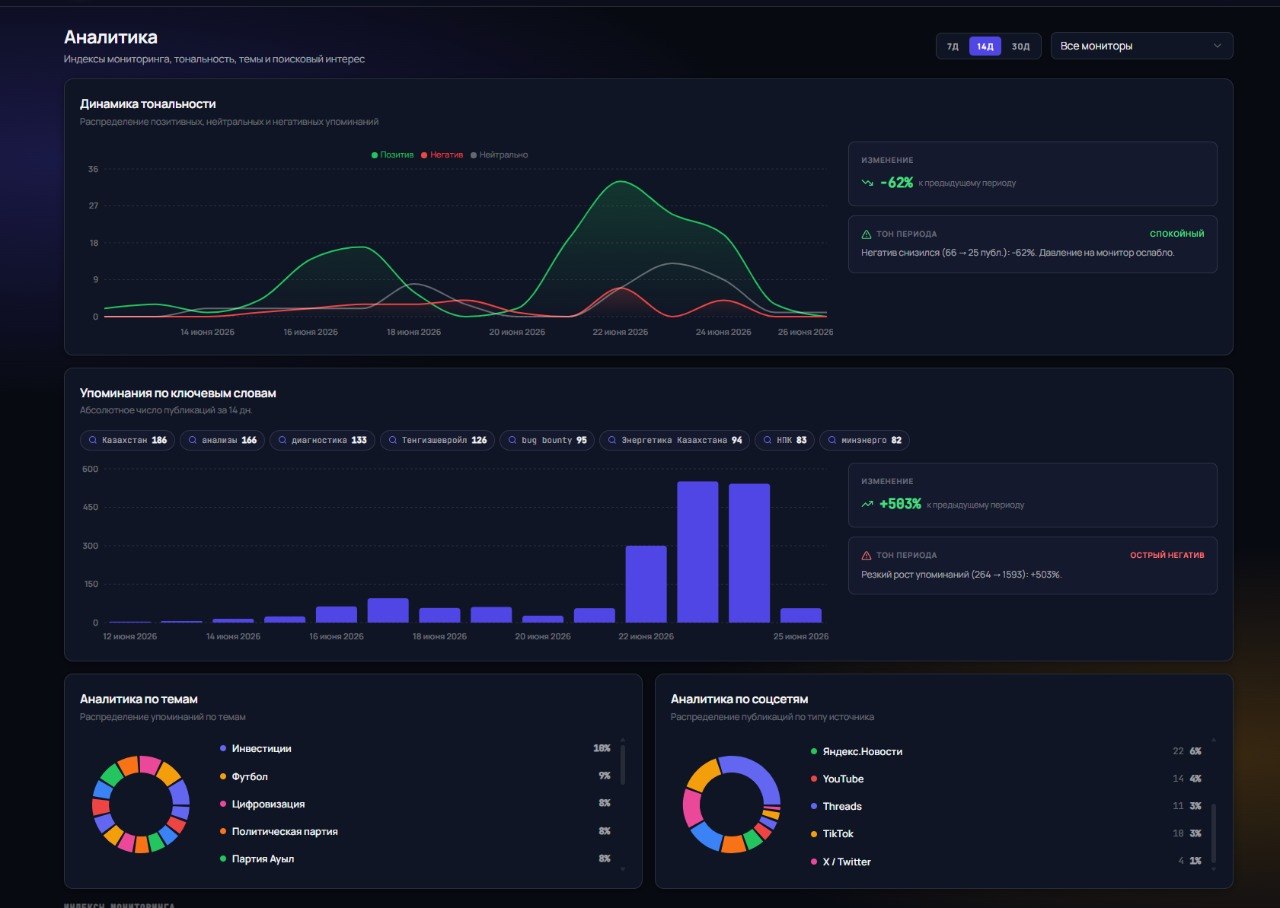Viewport: 1280px width, 908px height.
Task: Click the ОСТРЫЙ НЕГАТИВ status label
Action: (1167, 555)
